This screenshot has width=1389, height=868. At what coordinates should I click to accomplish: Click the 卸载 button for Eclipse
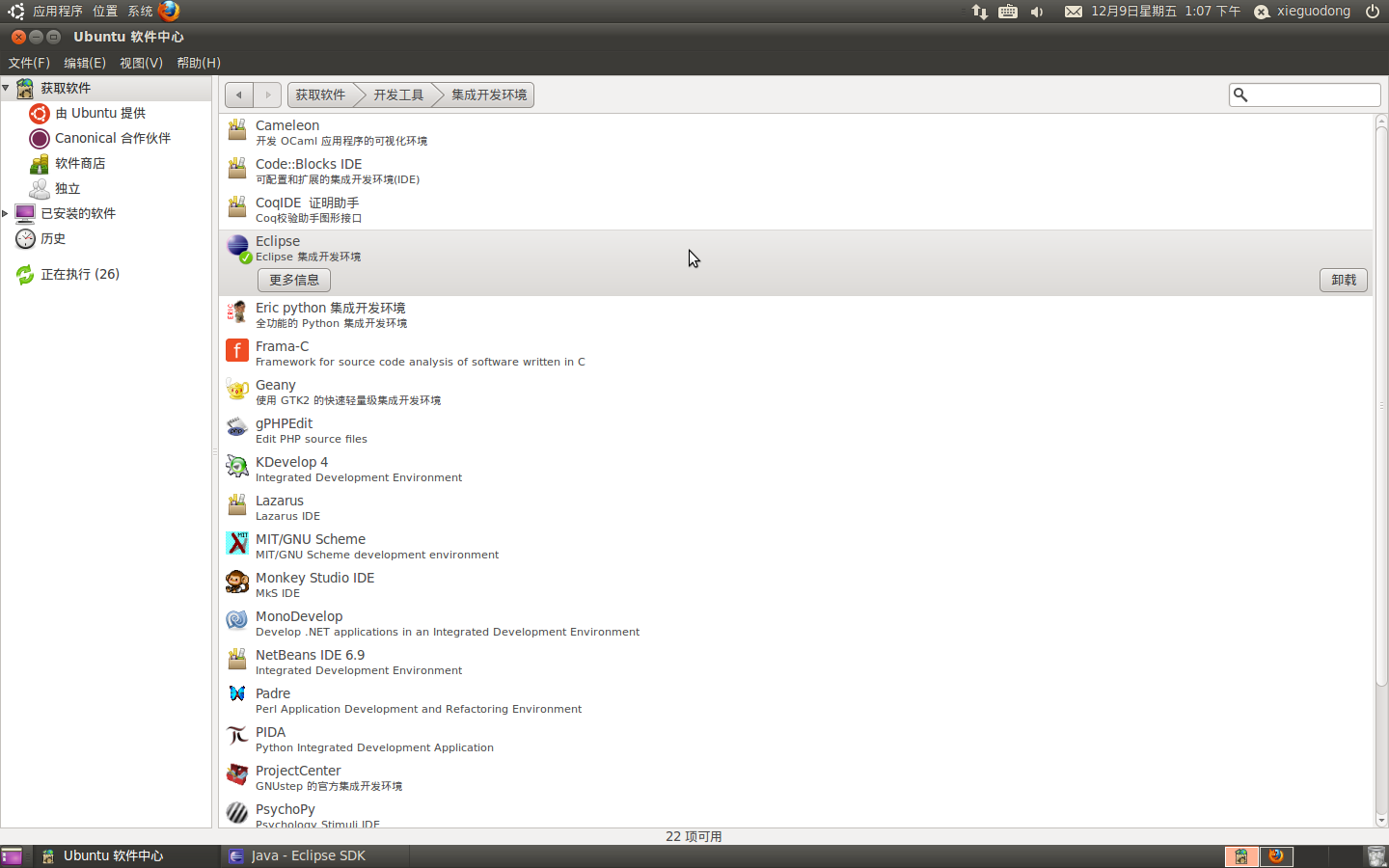coord(1344,280)
